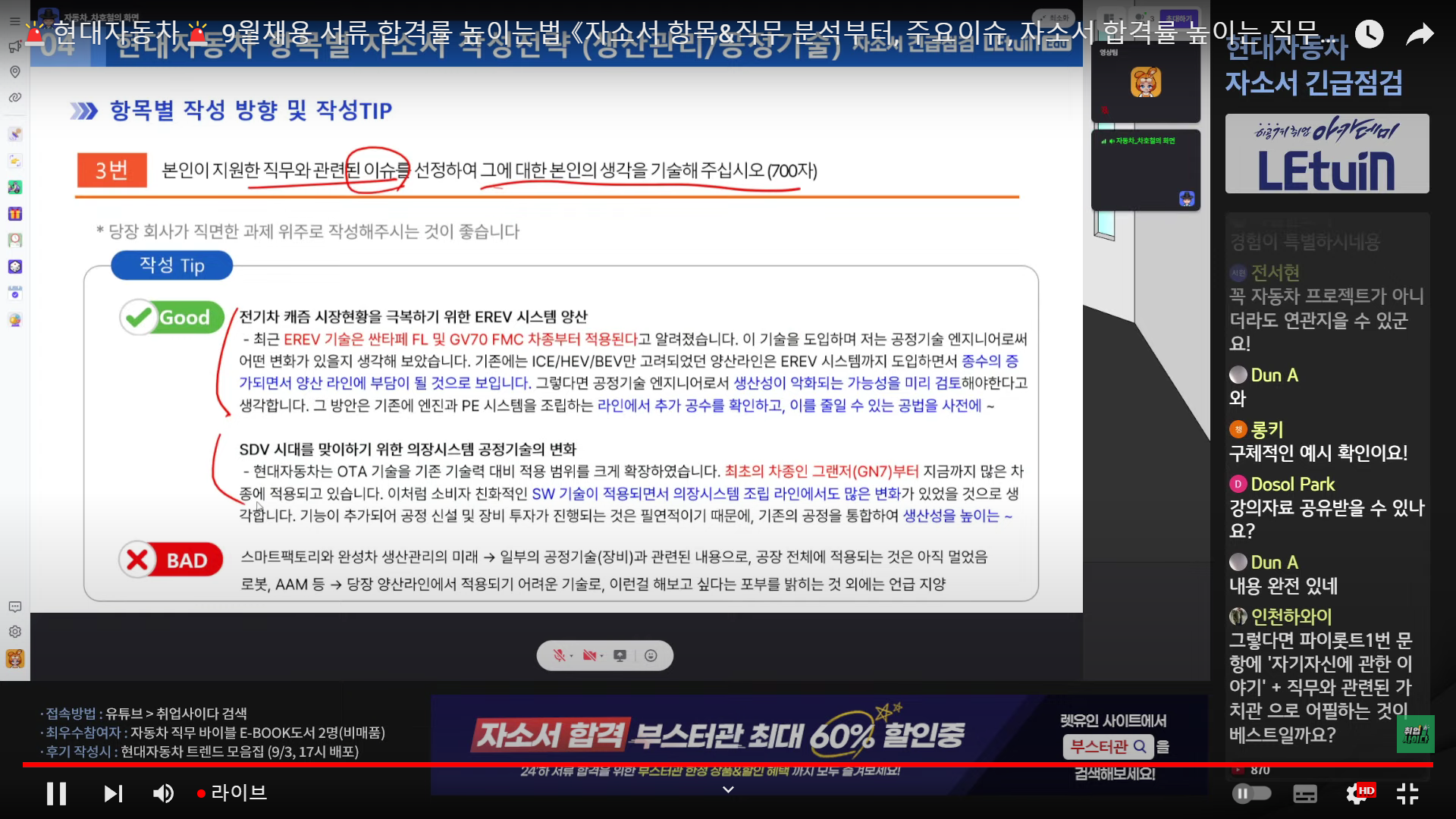Open the HD settings gear
1456x819 pixels.
(1357, 793)
